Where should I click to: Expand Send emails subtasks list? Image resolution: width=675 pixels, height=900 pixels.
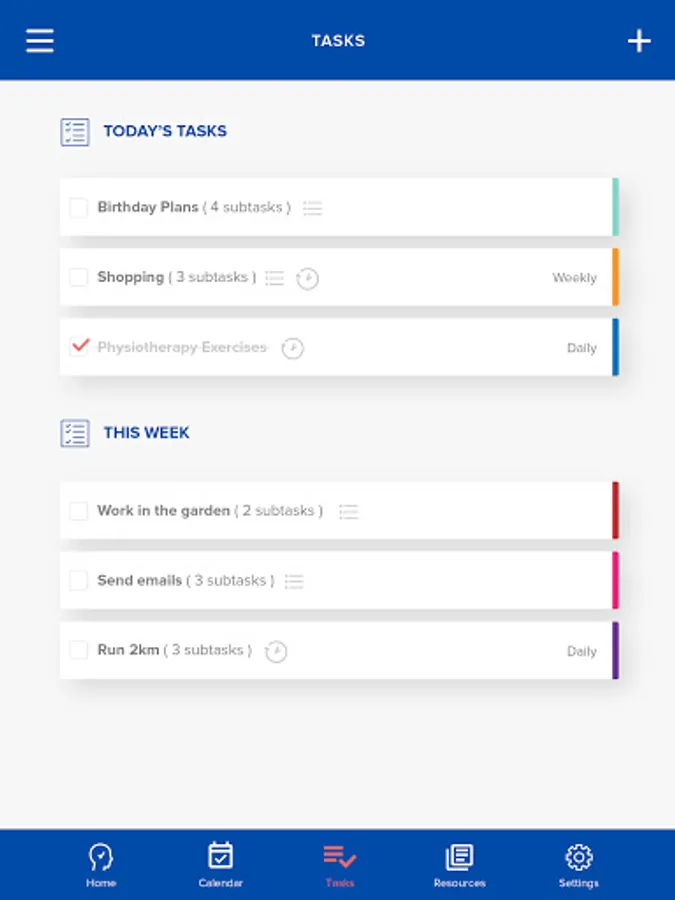pyautogui.click(x=294, y=581)
